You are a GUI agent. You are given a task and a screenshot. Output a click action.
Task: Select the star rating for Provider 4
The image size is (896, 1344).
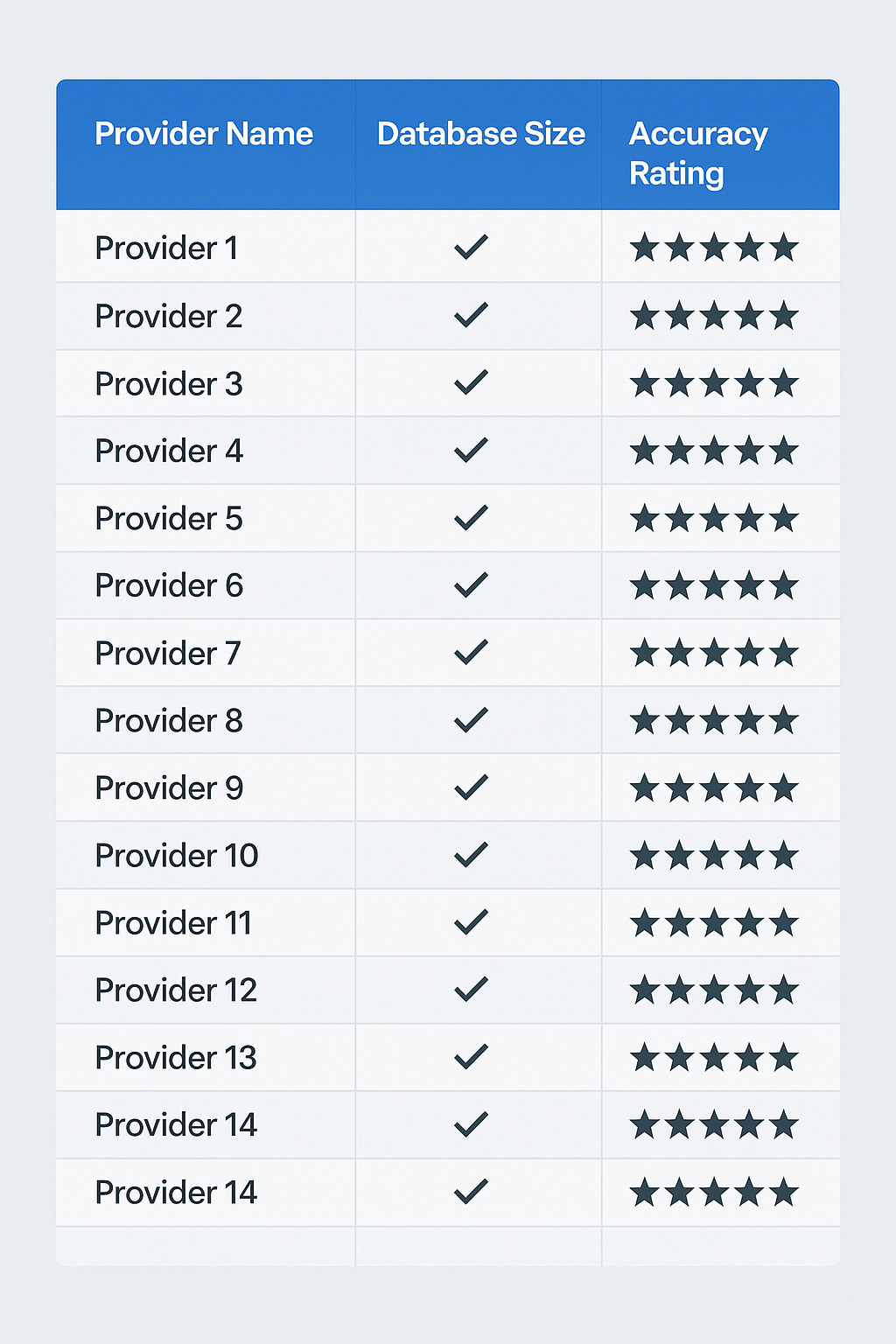coord(714,451)
